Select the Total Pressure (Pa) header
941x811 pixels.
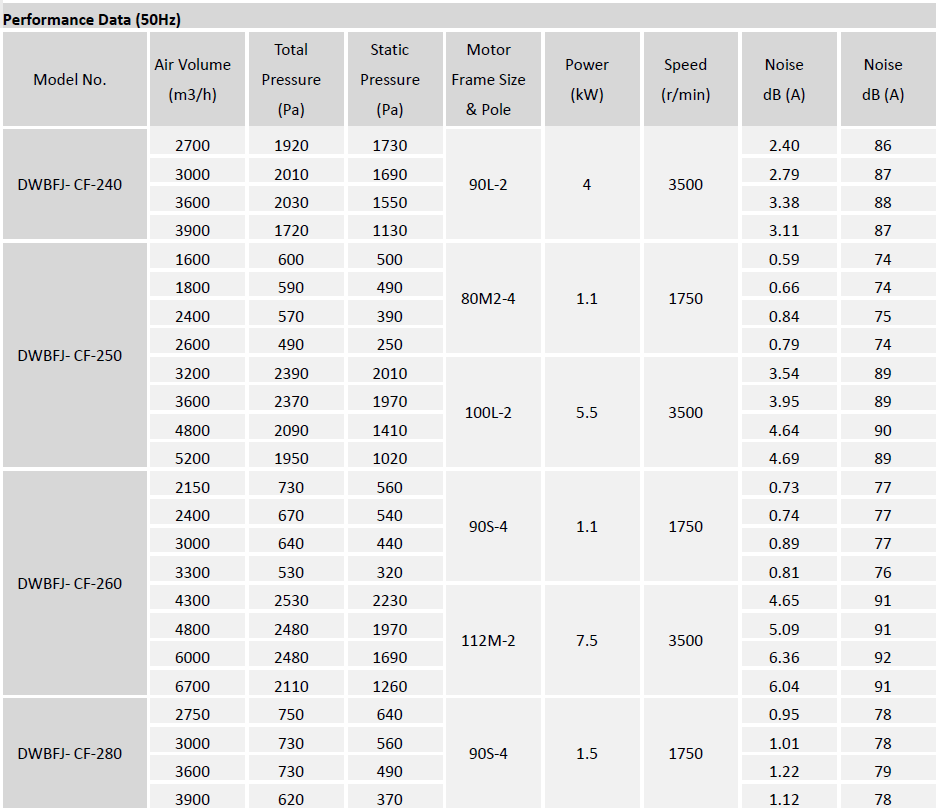[291, 80]
